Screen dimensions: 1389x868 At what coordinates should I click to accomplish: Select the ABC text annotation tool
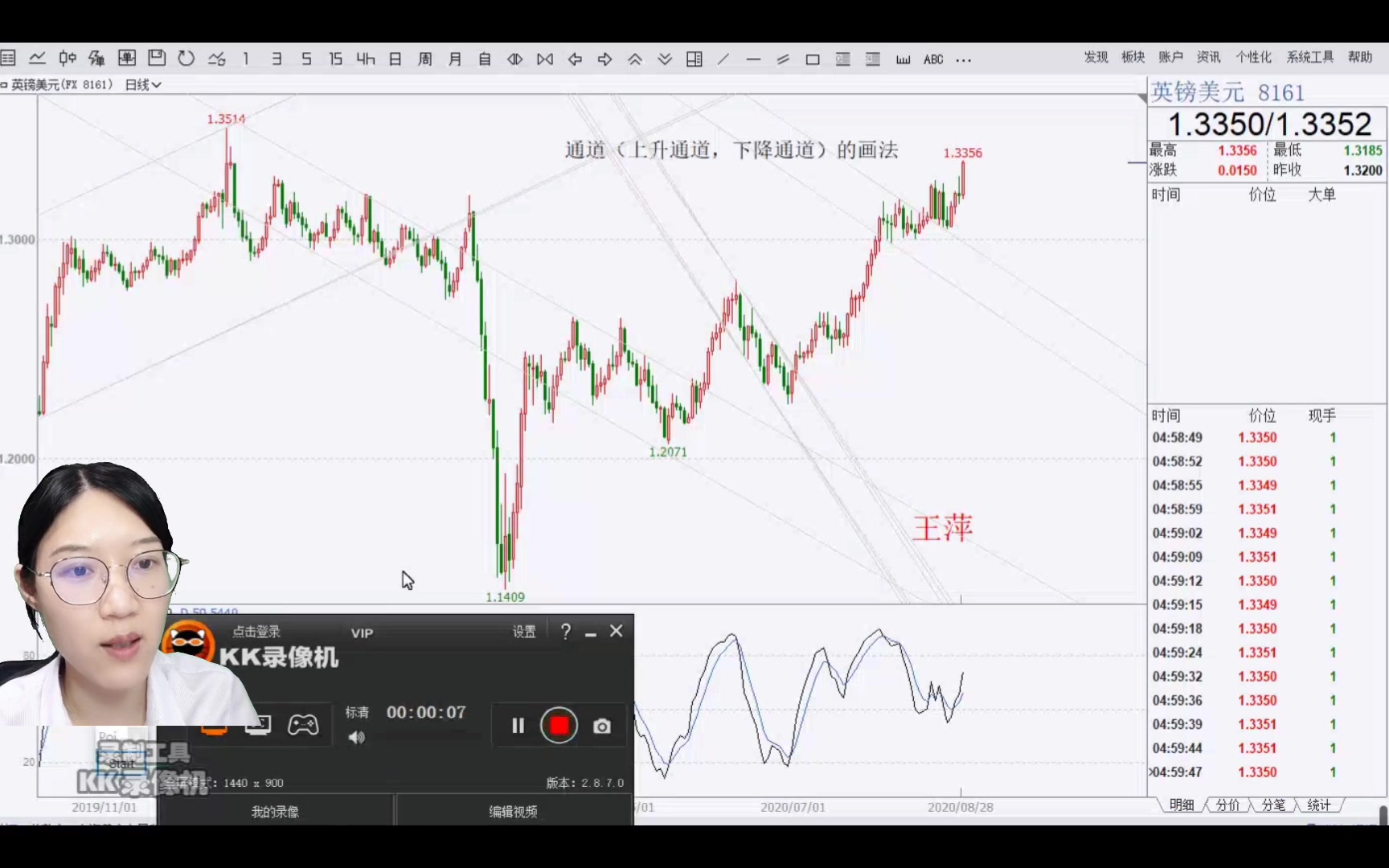click(x=933, y=59)
